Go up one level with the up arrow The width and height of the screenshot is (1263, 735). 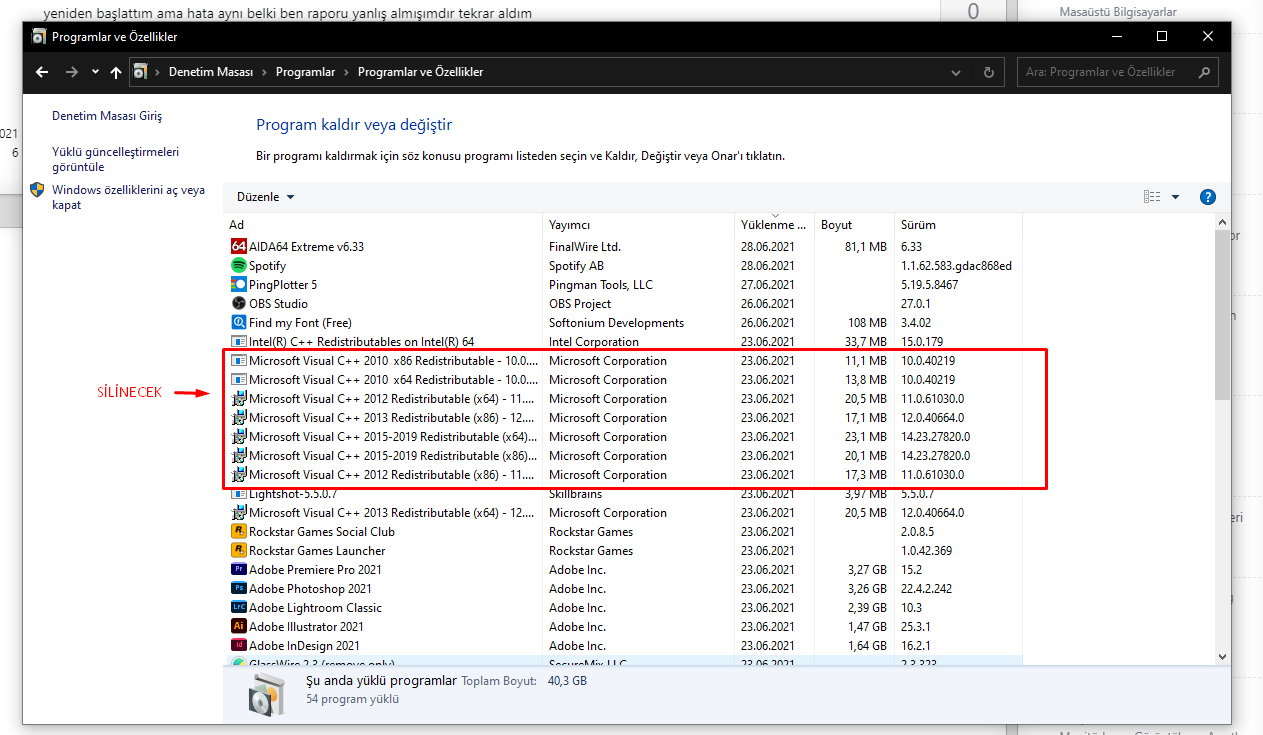click(116, 72)
